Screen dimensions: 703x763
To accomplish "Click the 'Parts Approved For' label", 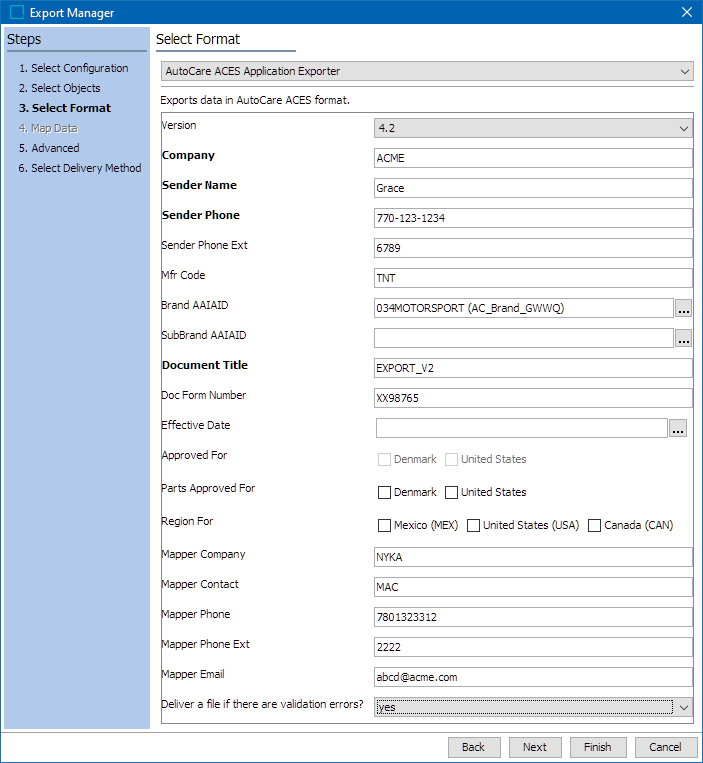I will (x=208, y=488).
